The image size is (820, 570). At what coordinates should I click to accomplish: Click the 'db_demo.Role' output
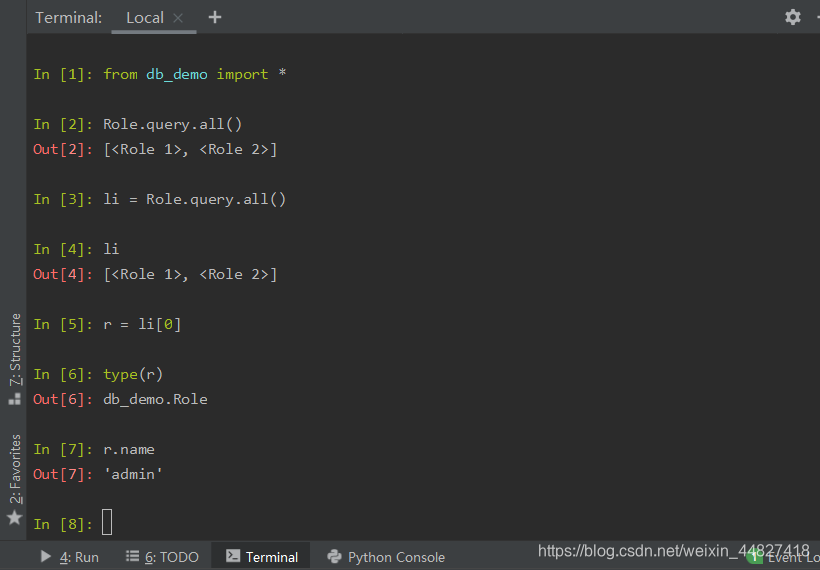pos(155,400)
